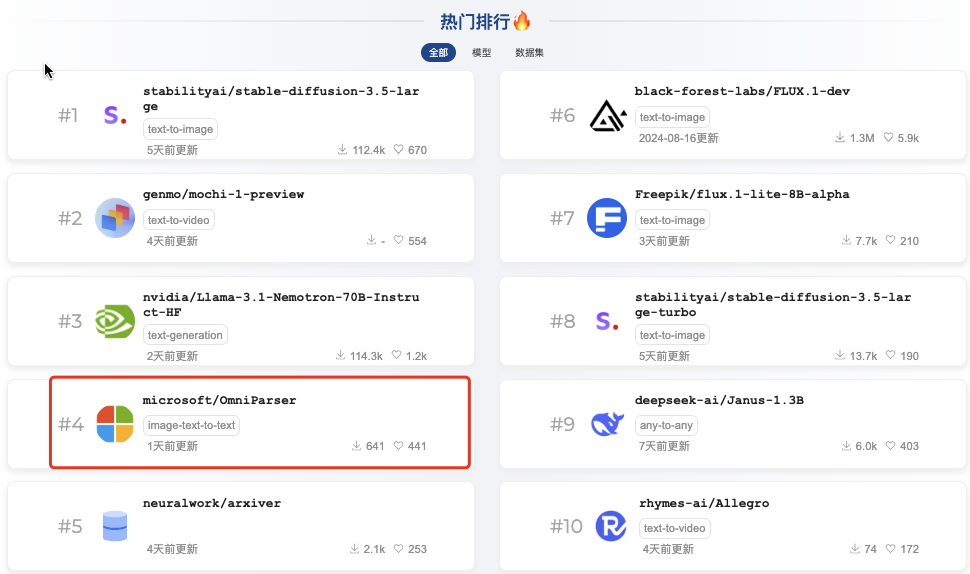This screenshot has width=970, height=574.
Task: Click the deepseek whale logo icon
Action: (x=607, y=424)
